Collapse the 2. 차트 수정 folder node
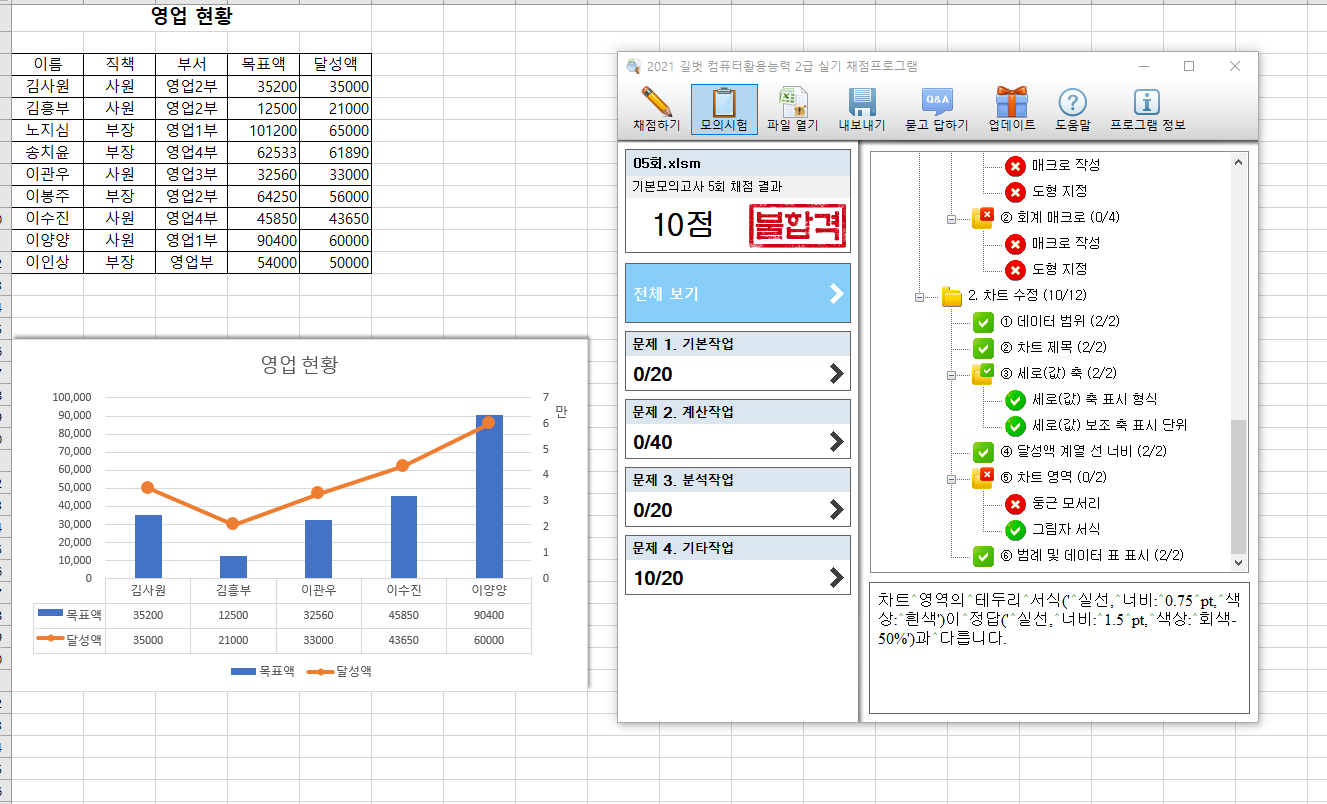The height and width of the screenshot is (804, 1327). pos(919,296)
